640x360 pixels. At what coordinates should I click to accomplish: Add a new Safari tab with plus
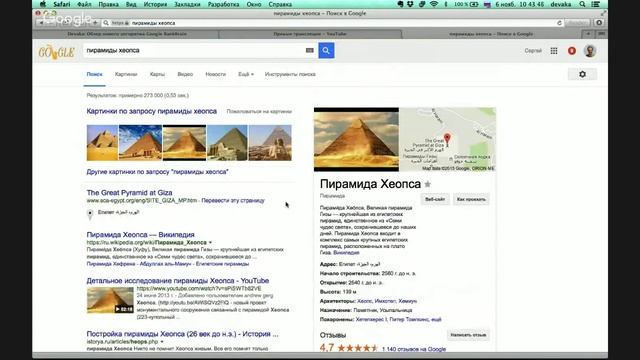(x=588, y=34)
